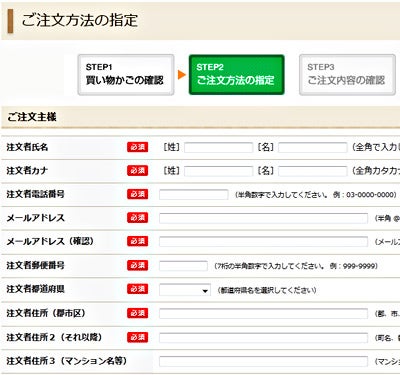Click the 注文者カナ 名 input field
The width and height of the screenshot is (400, 375).
[313, 171]
